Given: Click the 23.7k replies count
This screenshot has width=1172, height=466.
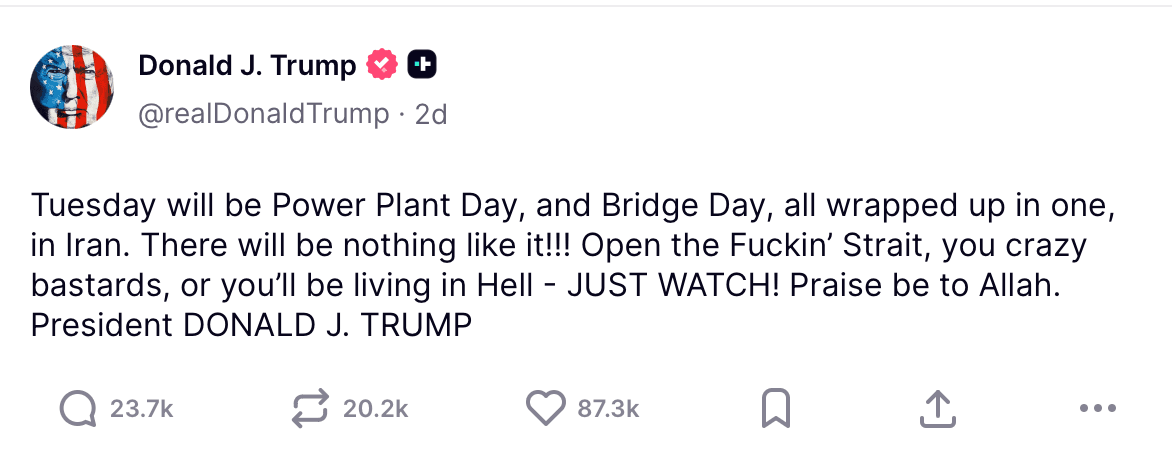Looking at the screenshot, I should 141,408.
